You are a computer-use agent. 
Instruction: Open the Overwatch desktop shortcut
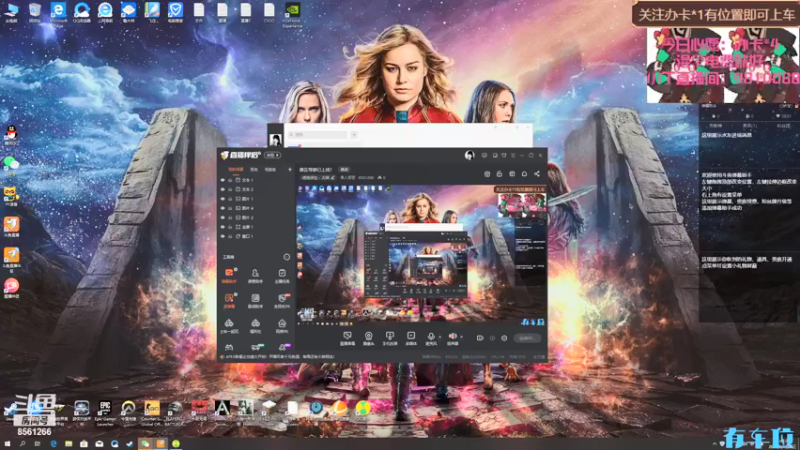[x=128, y=413]
